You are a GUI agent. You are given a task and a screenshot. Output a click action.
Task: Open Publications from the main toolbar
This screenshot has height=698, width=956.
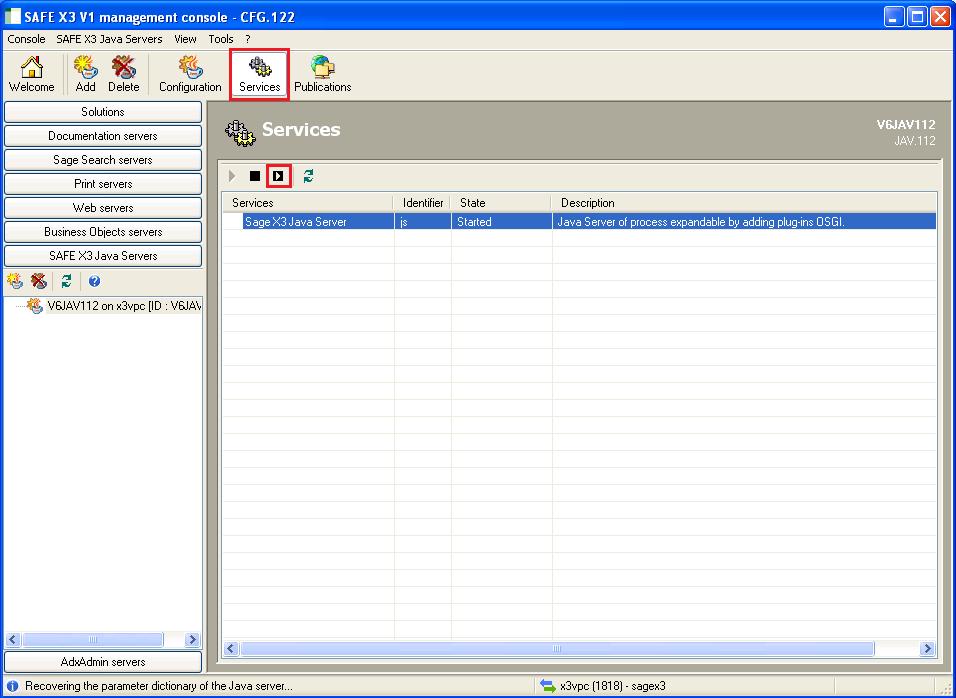(x=323, y=75)
